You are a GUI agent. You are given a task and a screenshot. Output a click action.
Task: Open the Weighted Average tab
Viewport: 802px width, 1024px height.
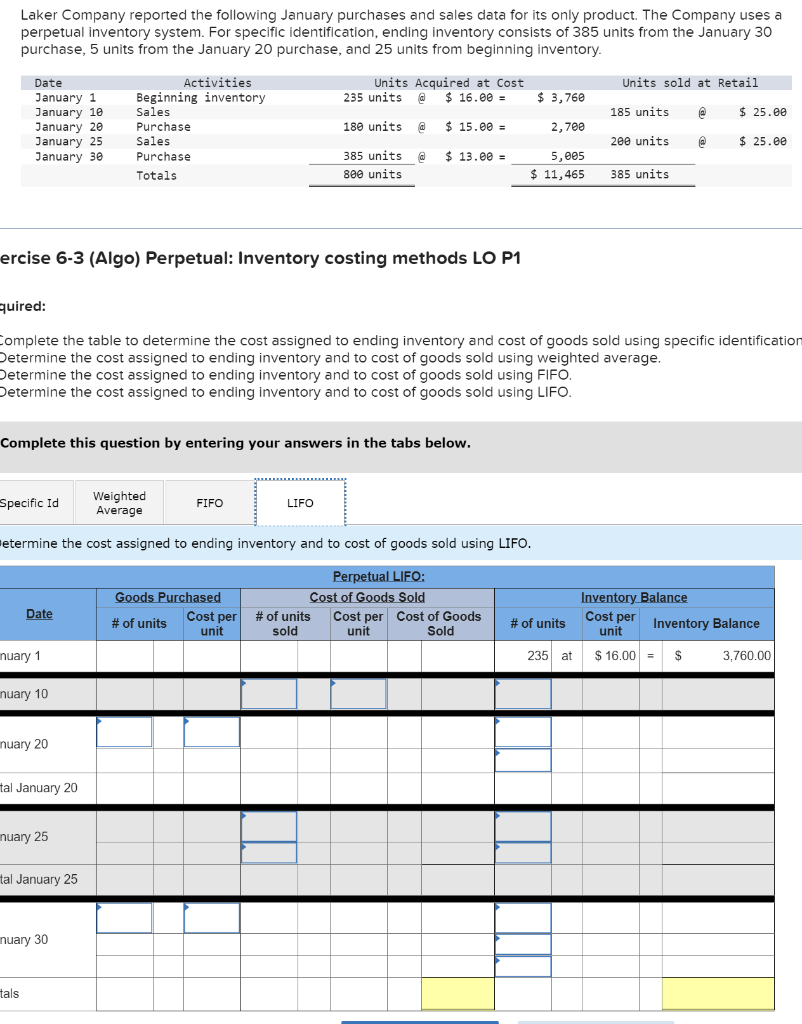(x=118, y=502)
